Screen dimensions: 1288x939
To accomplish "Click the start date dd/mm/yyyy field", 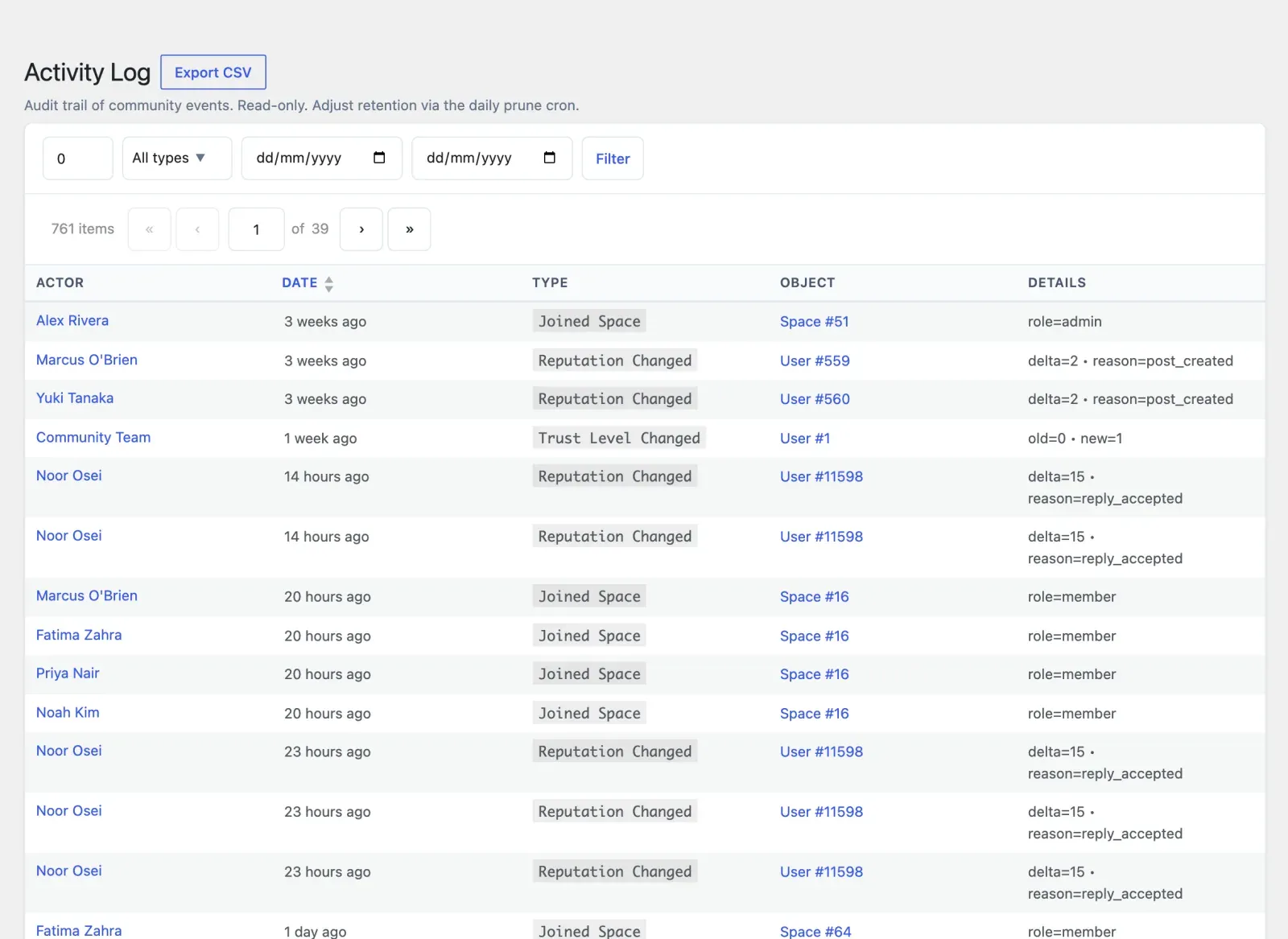I will (x=322, y=158).
